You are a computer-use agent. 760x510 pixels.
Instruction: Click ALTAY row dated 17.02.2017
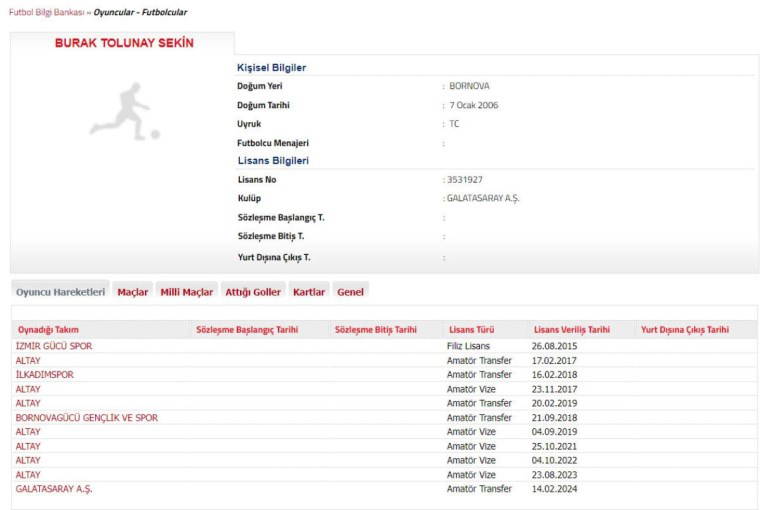coord(28,360)
